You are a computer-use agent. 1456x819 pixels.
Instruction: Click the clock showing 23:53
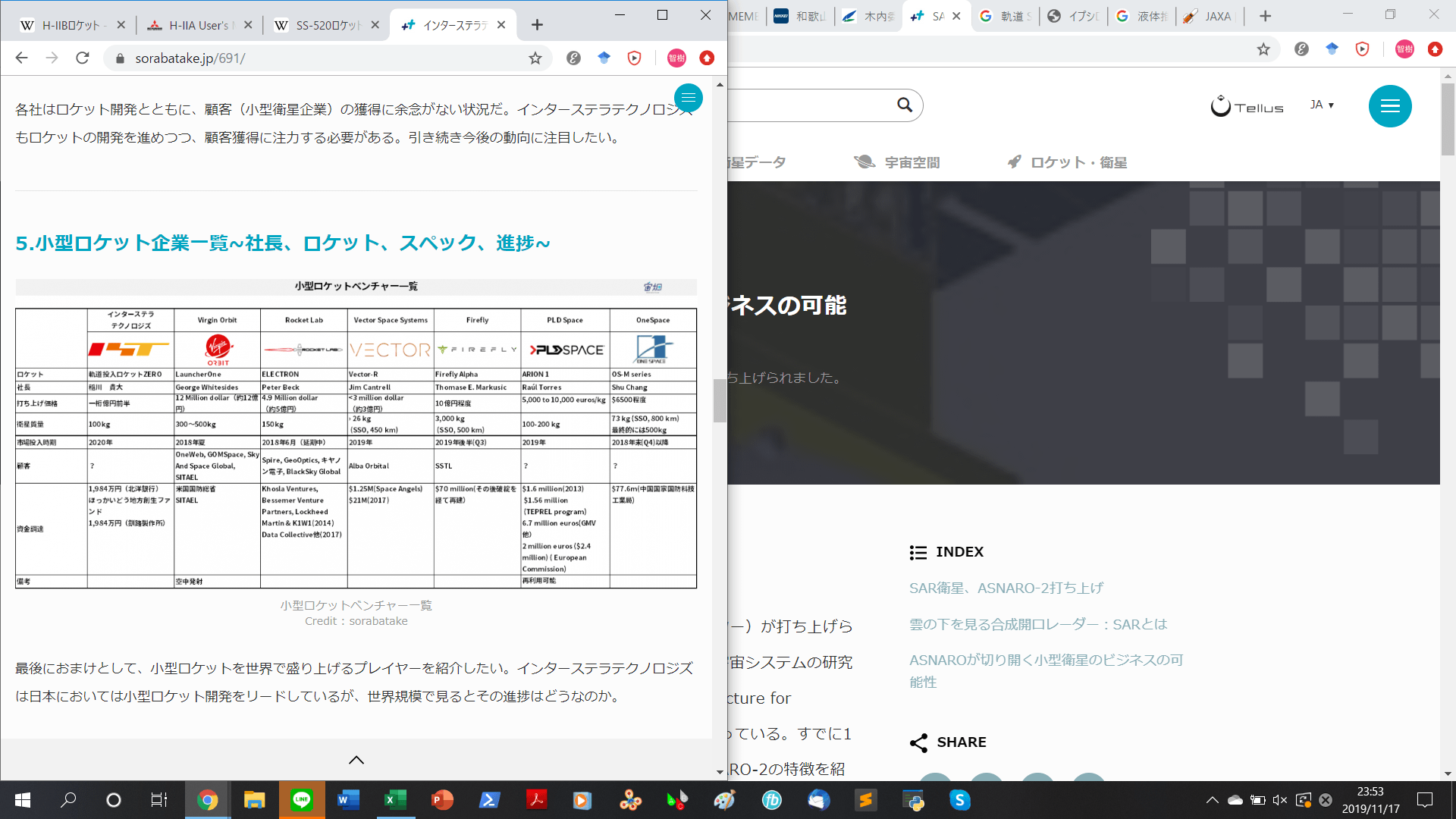[1370, 792]
